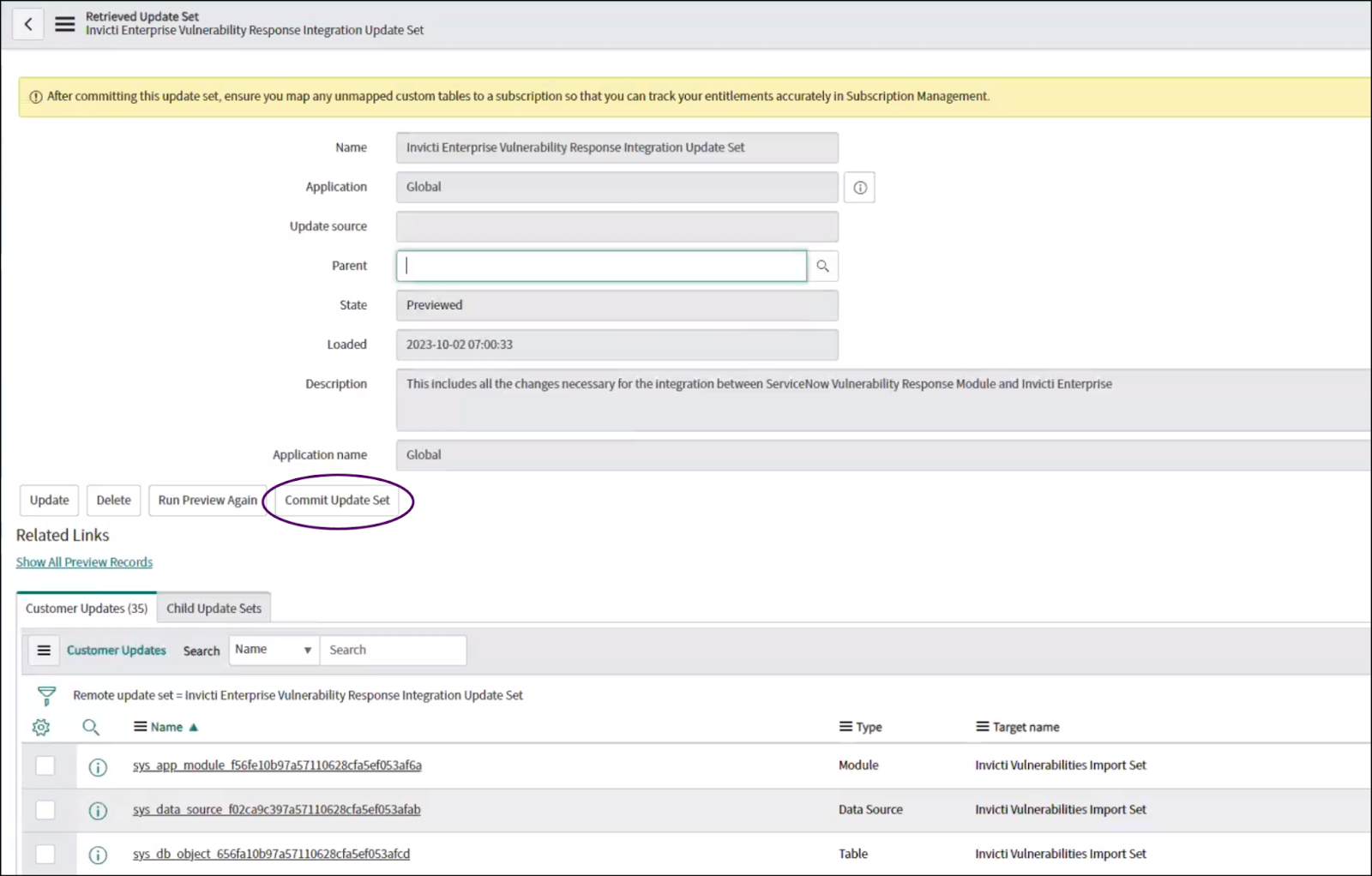The image size is (1372, 876).
Task: Click into the Parent input field
Action: (601, 267)
